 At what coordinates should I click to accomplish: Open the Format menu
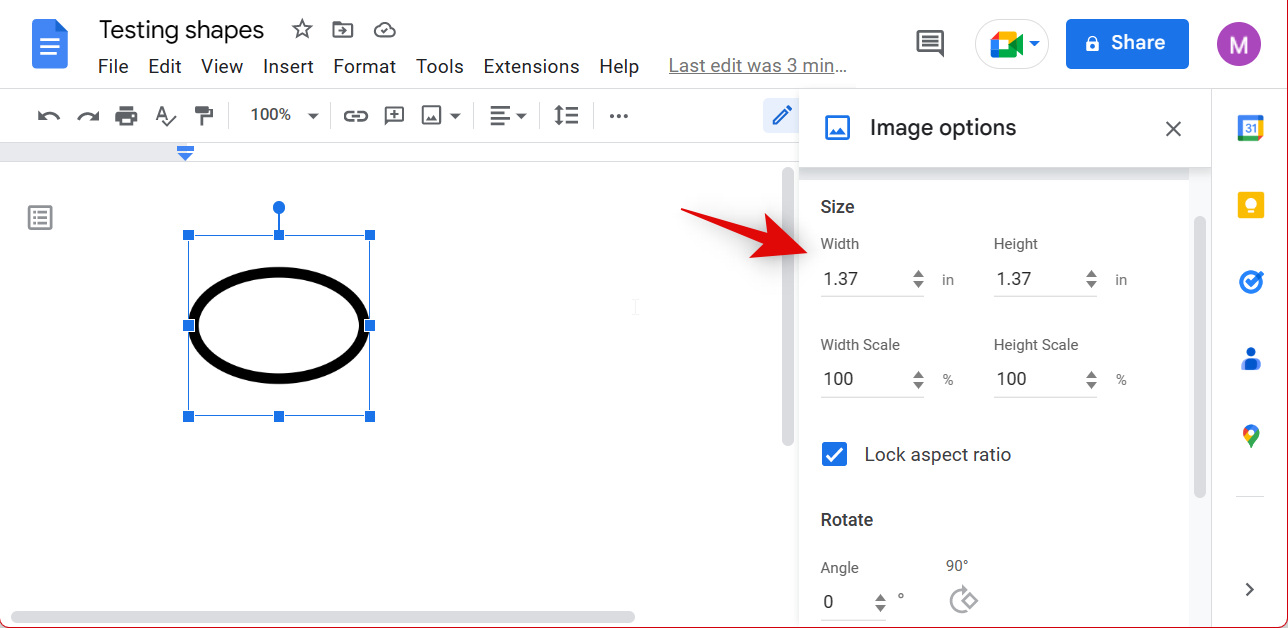(365, 67)
